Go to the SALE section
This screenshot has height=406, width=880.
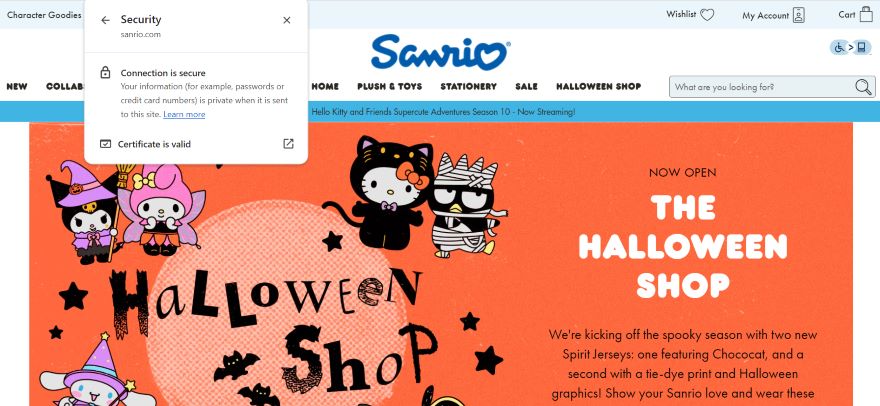point(526,86)
